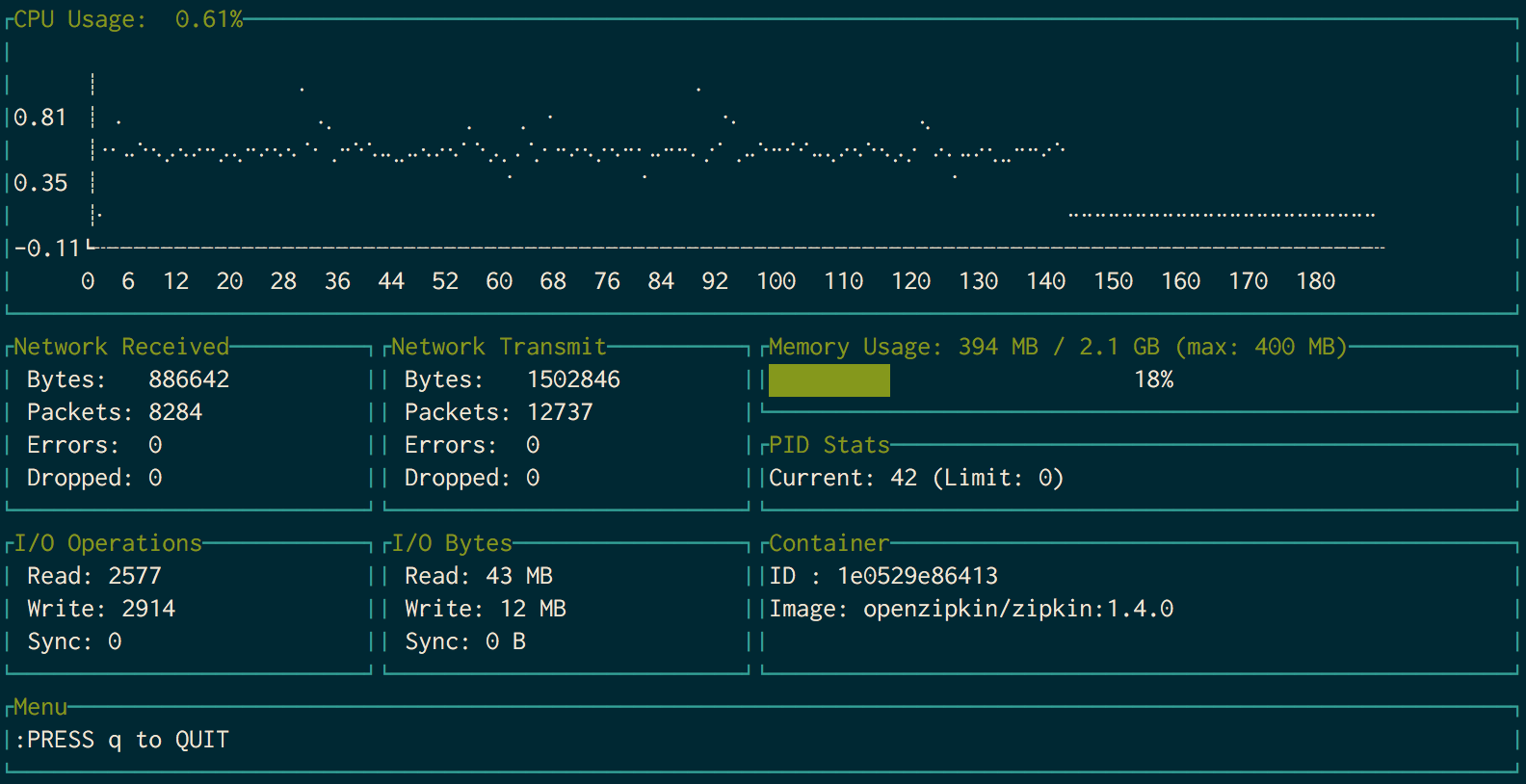Select the Network Received panel title
Screen dimensions: 1526x784
pos(121,347)
